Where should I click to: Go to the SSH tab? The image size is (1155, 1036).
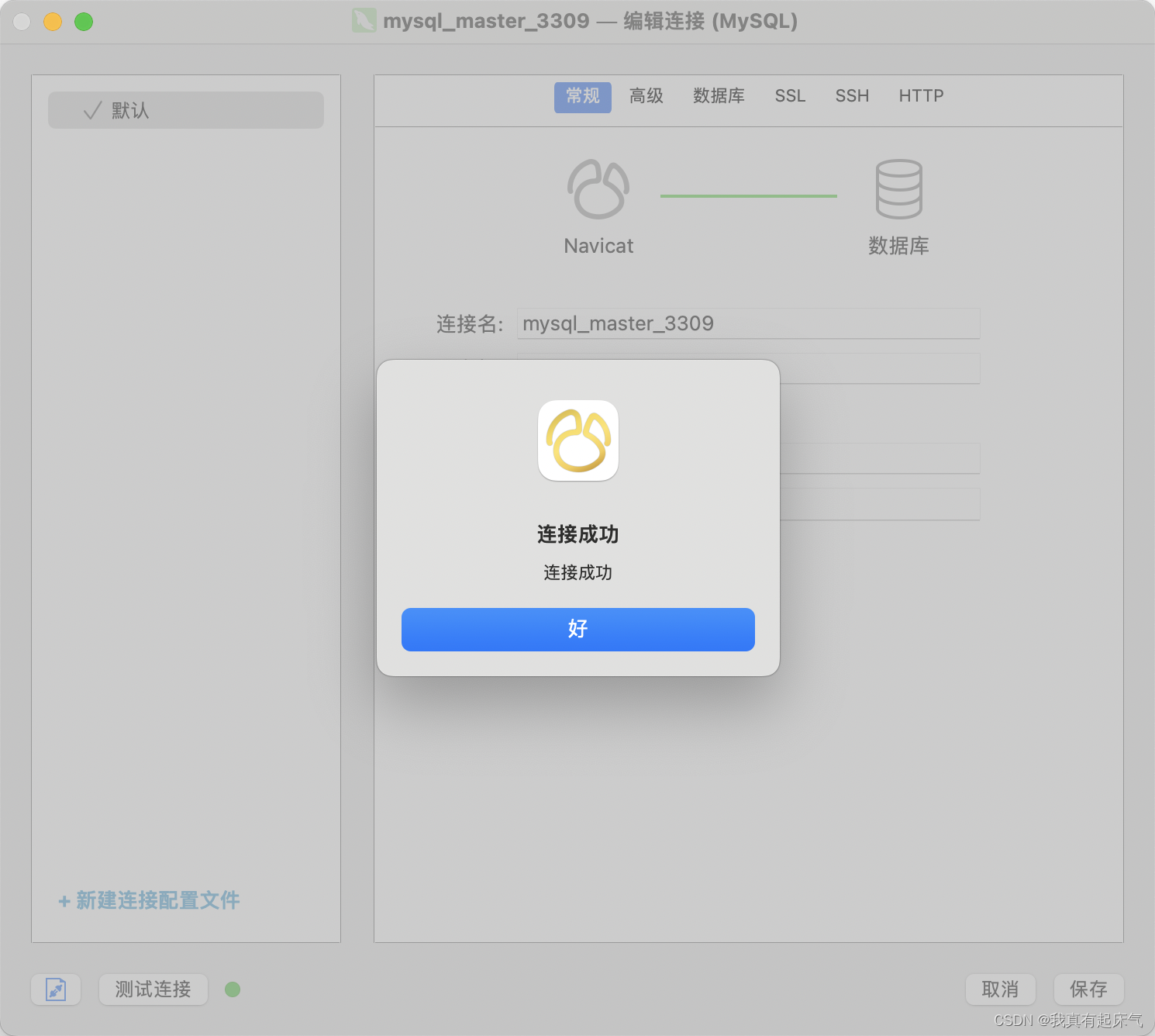click(852, 96)
